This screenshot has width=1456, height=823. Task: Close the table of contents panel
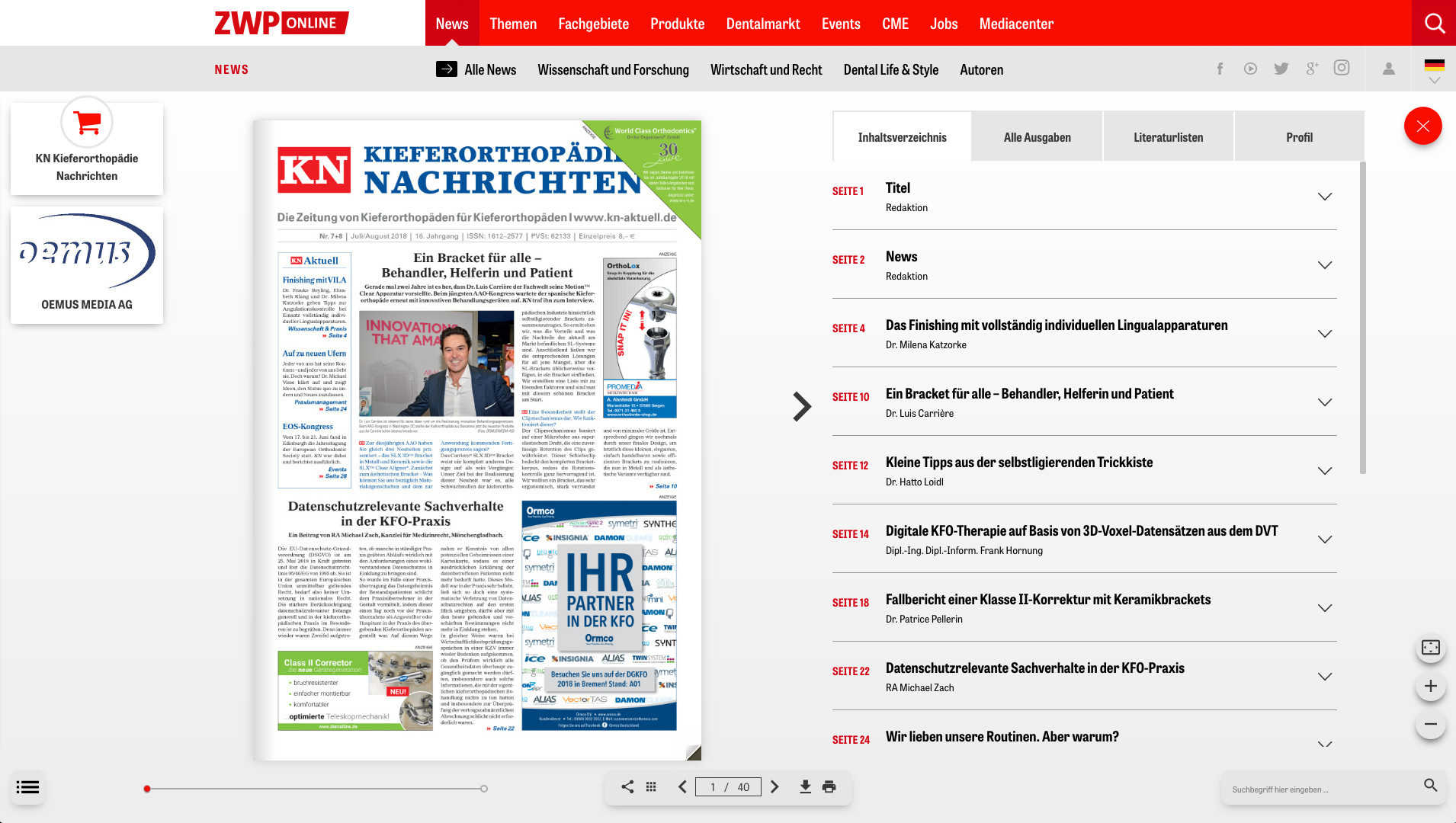(x=1423, y=126)
